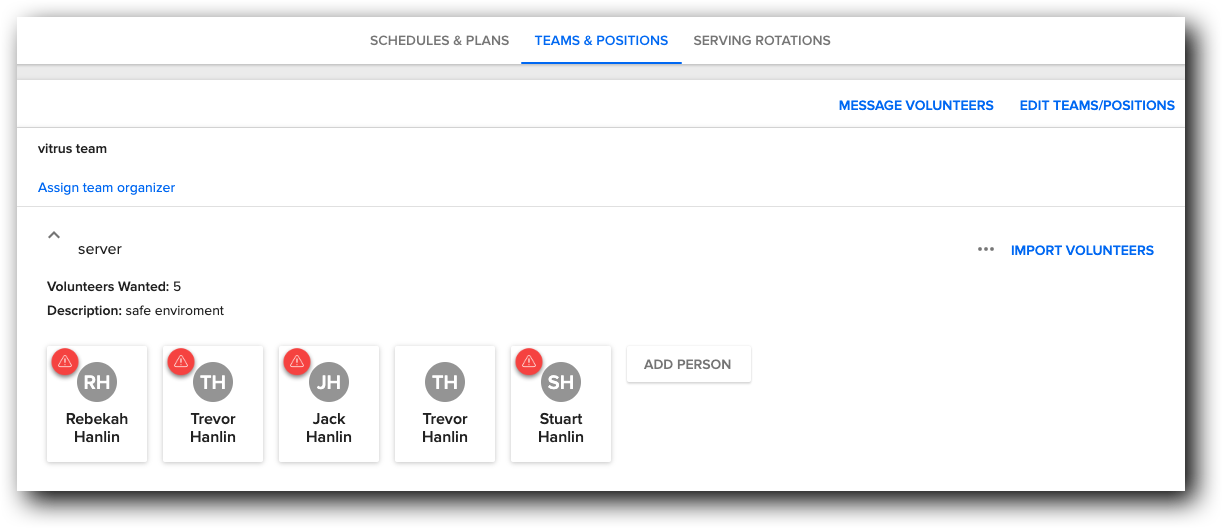
Task: Open Message Volunteers
Action: [916, 105]
